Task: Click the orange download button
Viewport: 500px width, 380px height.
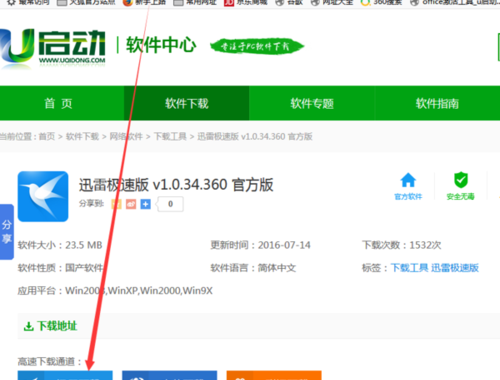Action: (274, 375)
